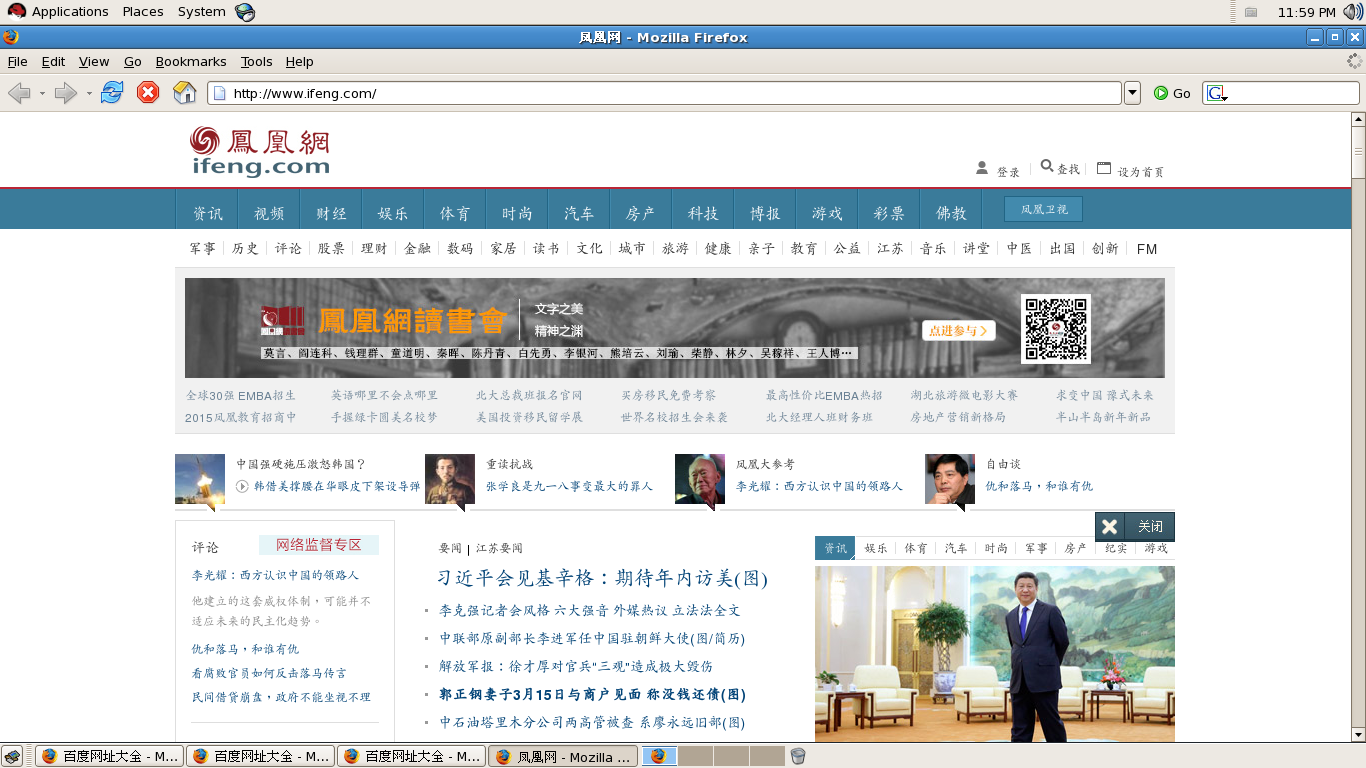Click the Show Desktop icon in bottom panel
The height and width of the screenshot is (768, 1366).
tap(12, 756)
